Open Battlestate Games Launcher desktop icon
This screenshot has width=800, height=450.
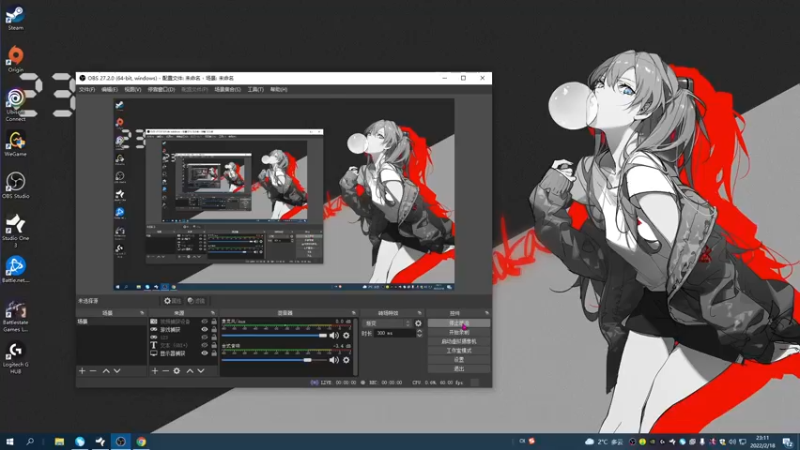point(15,315)
